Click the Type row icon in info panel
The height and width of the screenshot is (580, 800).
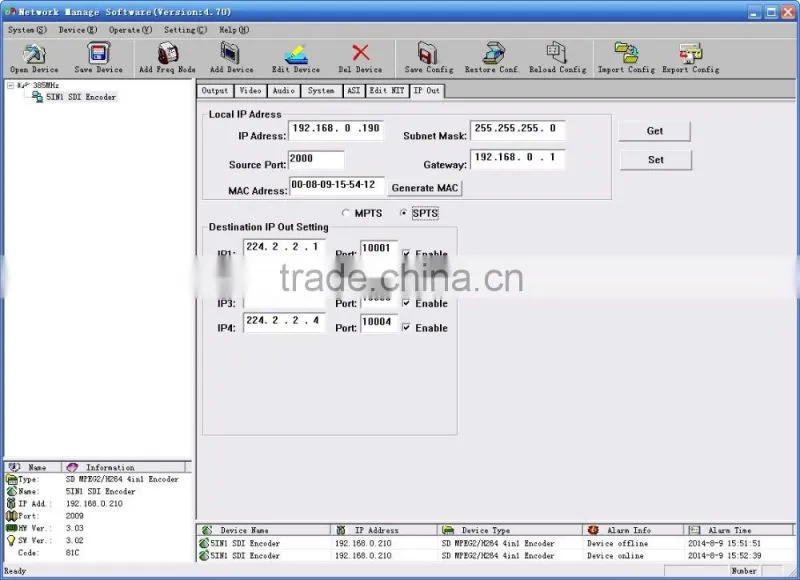11,480
